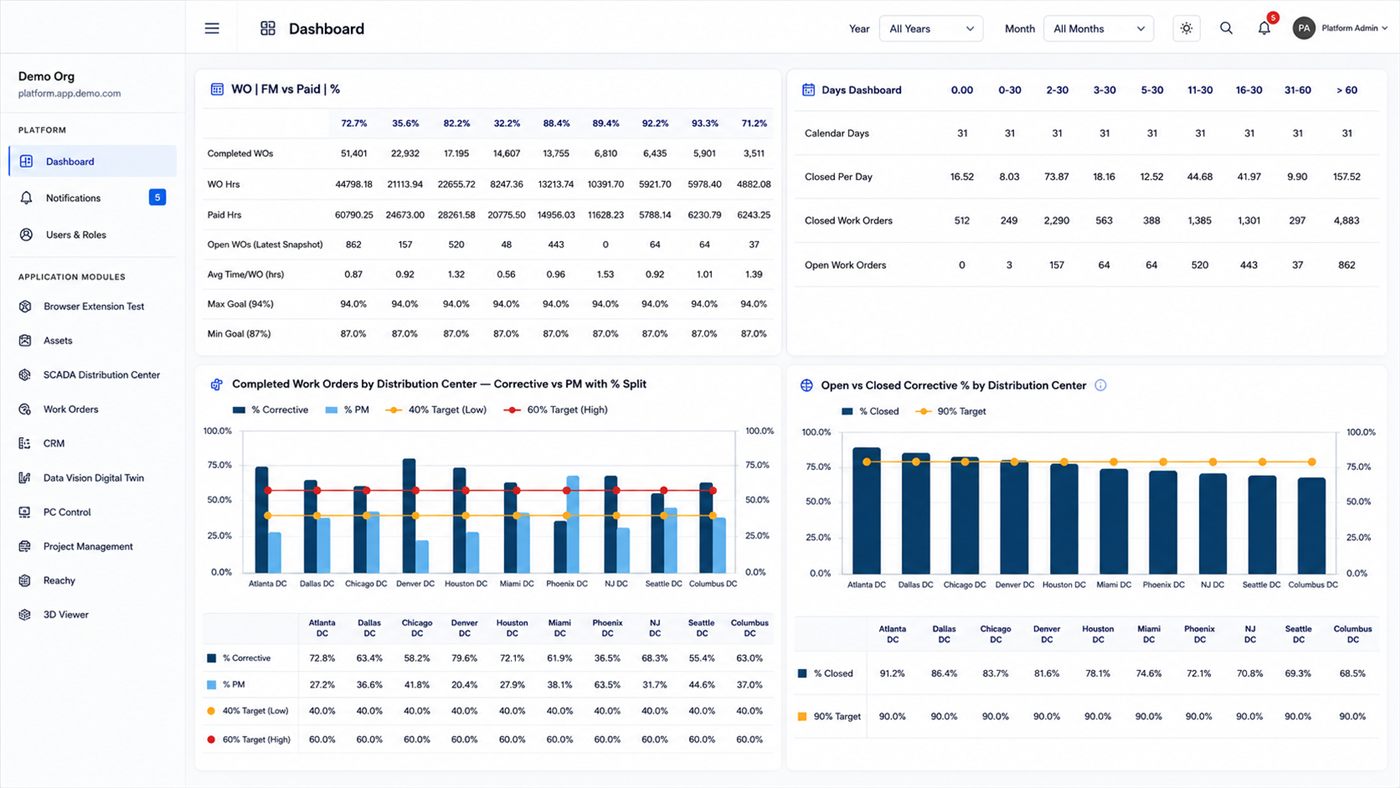Click the Reachy sidebar icon
The width and height of the screenshot is (1400, 788).
(25, 580)
